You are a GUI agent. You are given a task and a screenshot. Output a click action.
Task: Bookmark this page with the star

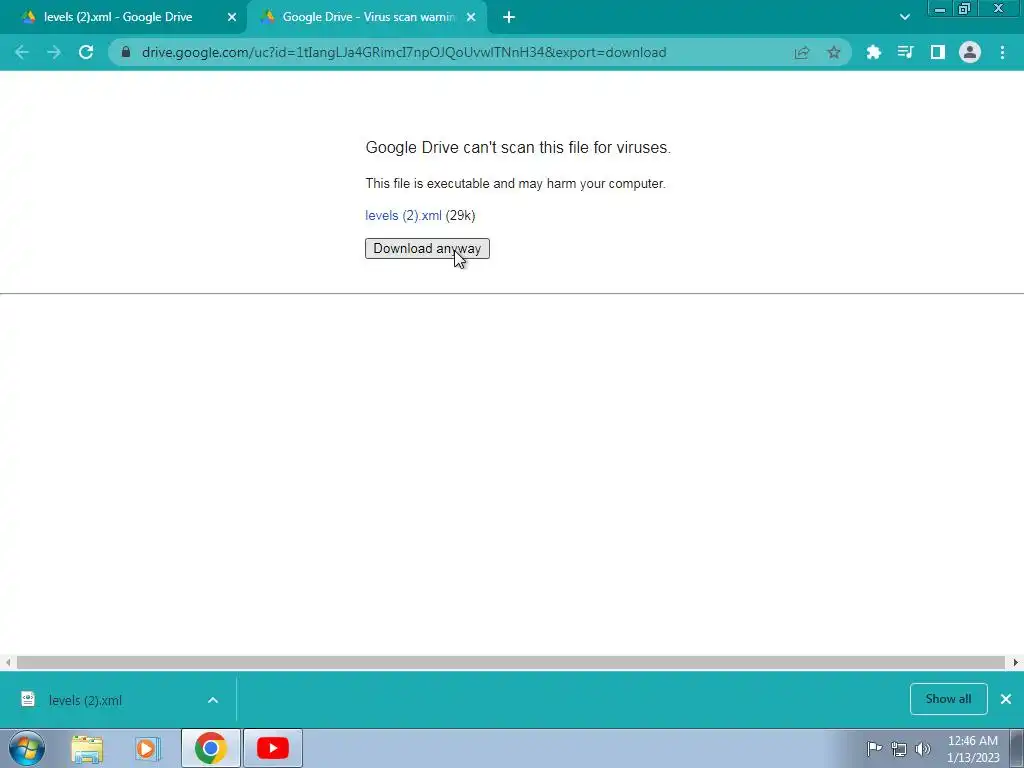tap(833, 52)
